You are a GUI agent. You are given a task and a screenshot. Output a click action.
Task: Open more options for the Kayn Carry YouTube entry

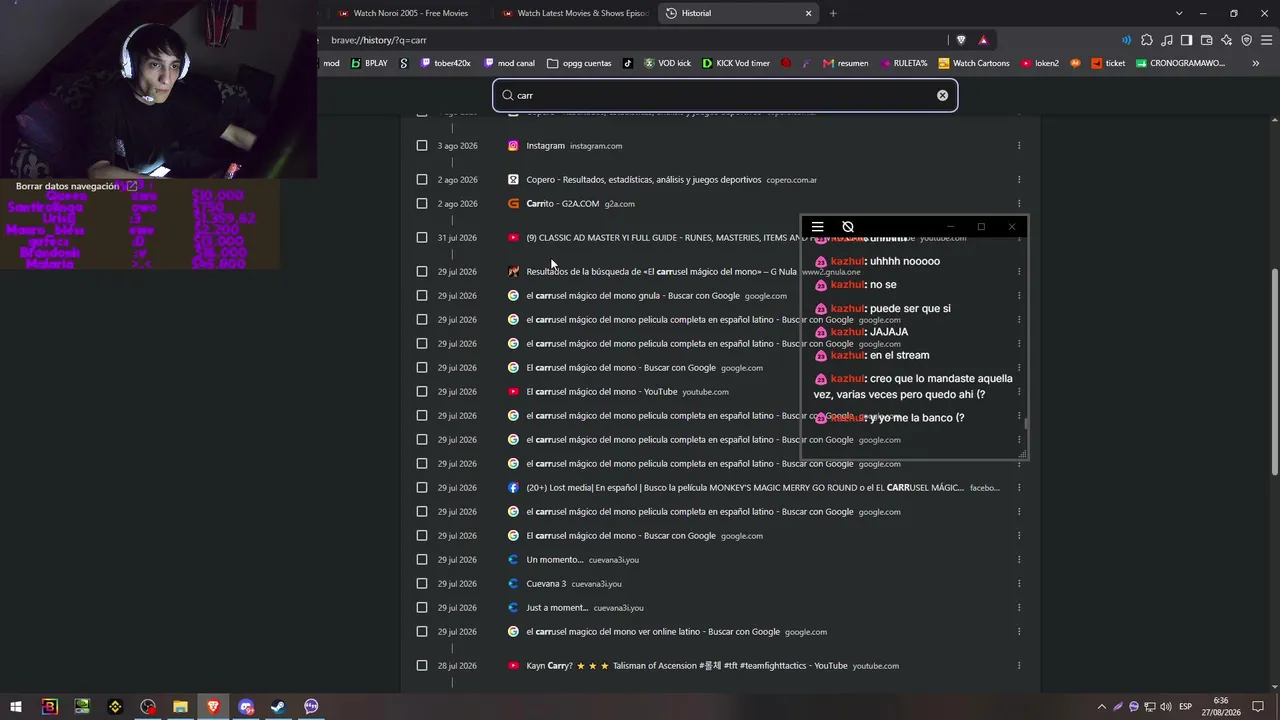coord(1019,666)
